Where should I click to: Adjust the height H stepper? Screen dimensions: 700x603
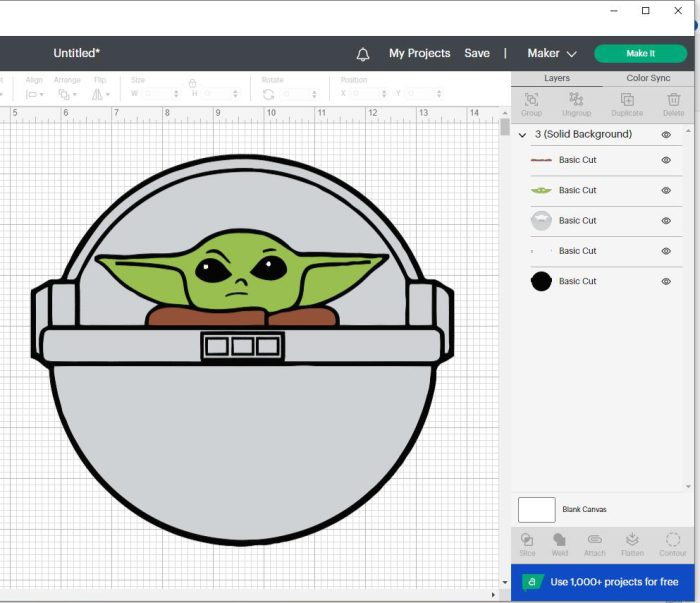[x=236, y=94]
